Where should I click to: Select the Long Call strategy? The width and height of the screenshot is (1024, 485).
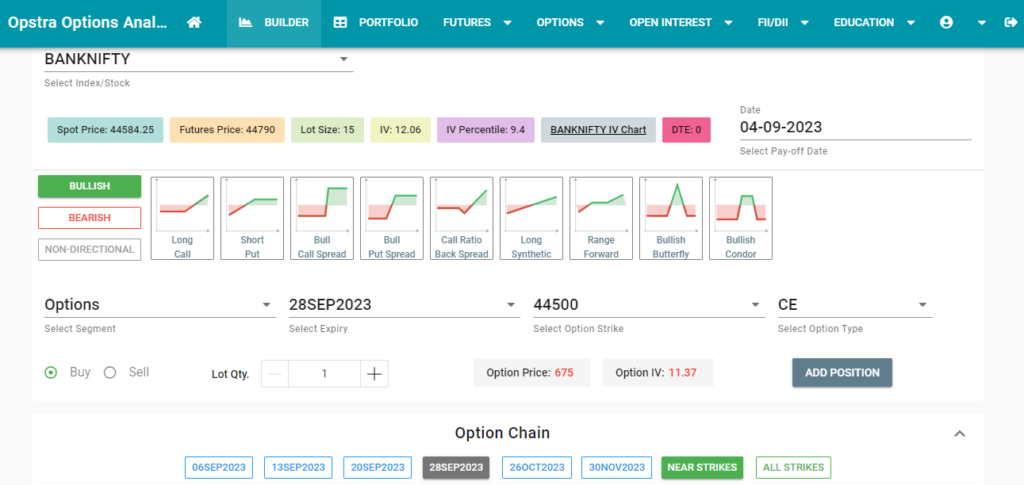pyautogui.click(x=182, y=219)
